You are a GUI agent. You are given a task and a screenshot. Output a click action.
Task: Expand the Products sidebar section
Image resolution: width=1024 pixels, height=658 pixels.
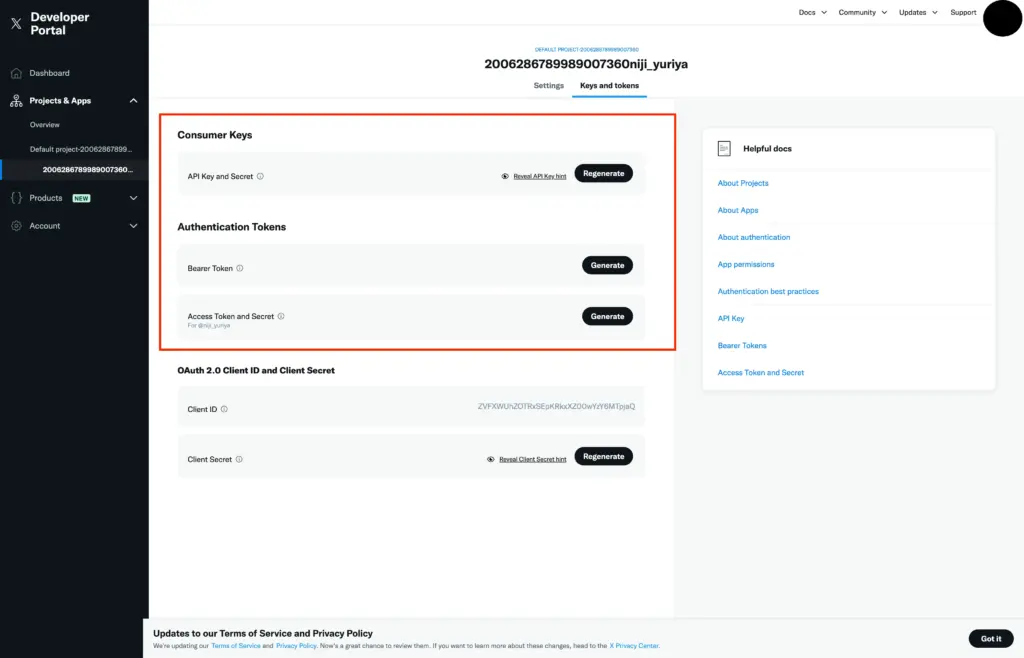pos(134,198)
